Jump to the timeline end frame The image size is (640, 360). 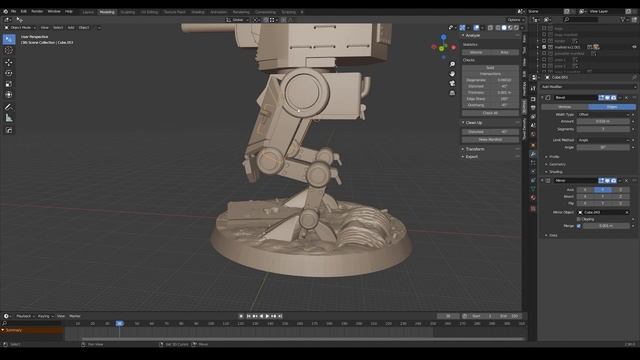(280, 316)
